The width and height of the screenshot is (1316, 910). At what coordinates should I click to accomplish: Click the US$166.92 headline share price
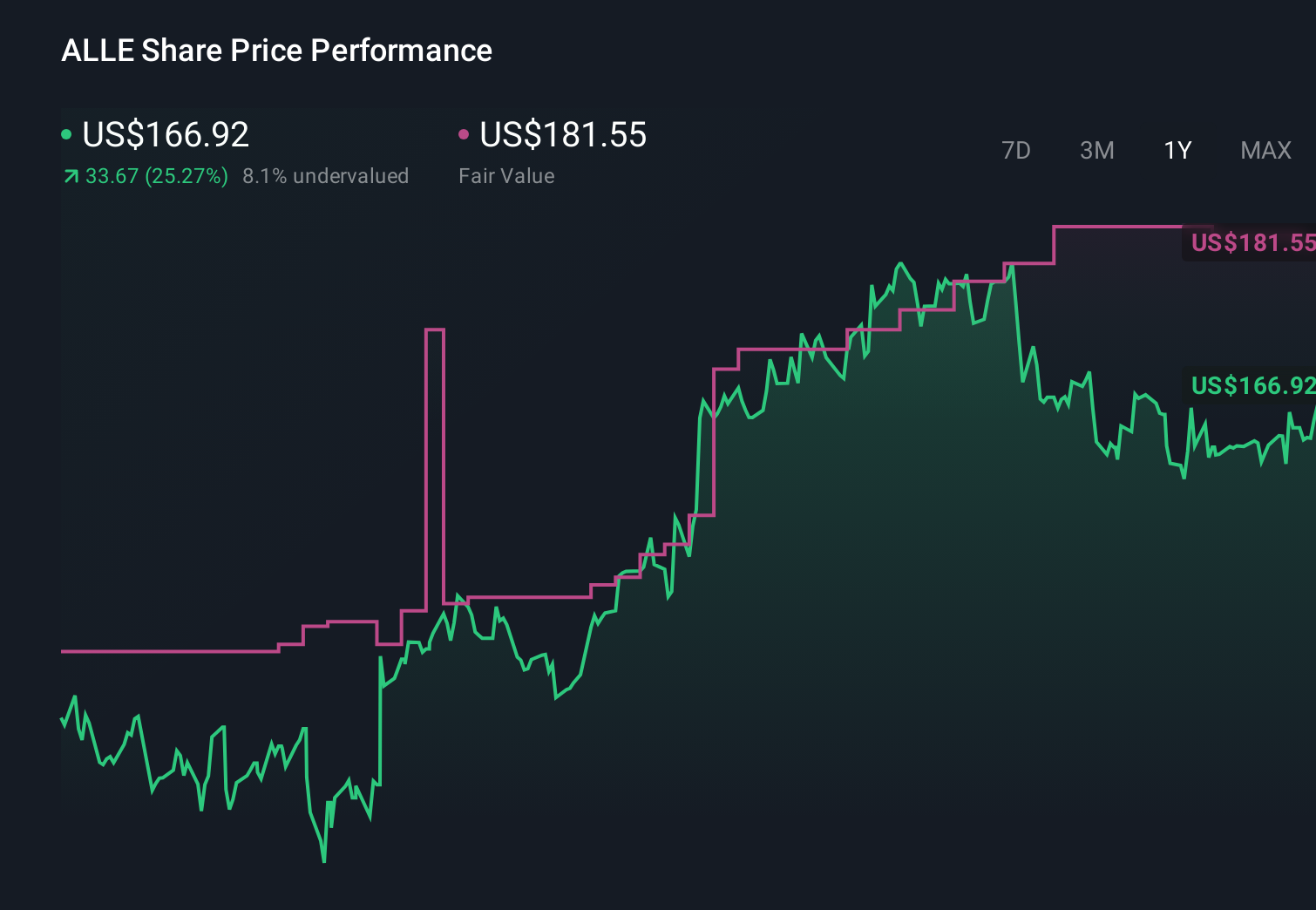(x=166, y=135)
